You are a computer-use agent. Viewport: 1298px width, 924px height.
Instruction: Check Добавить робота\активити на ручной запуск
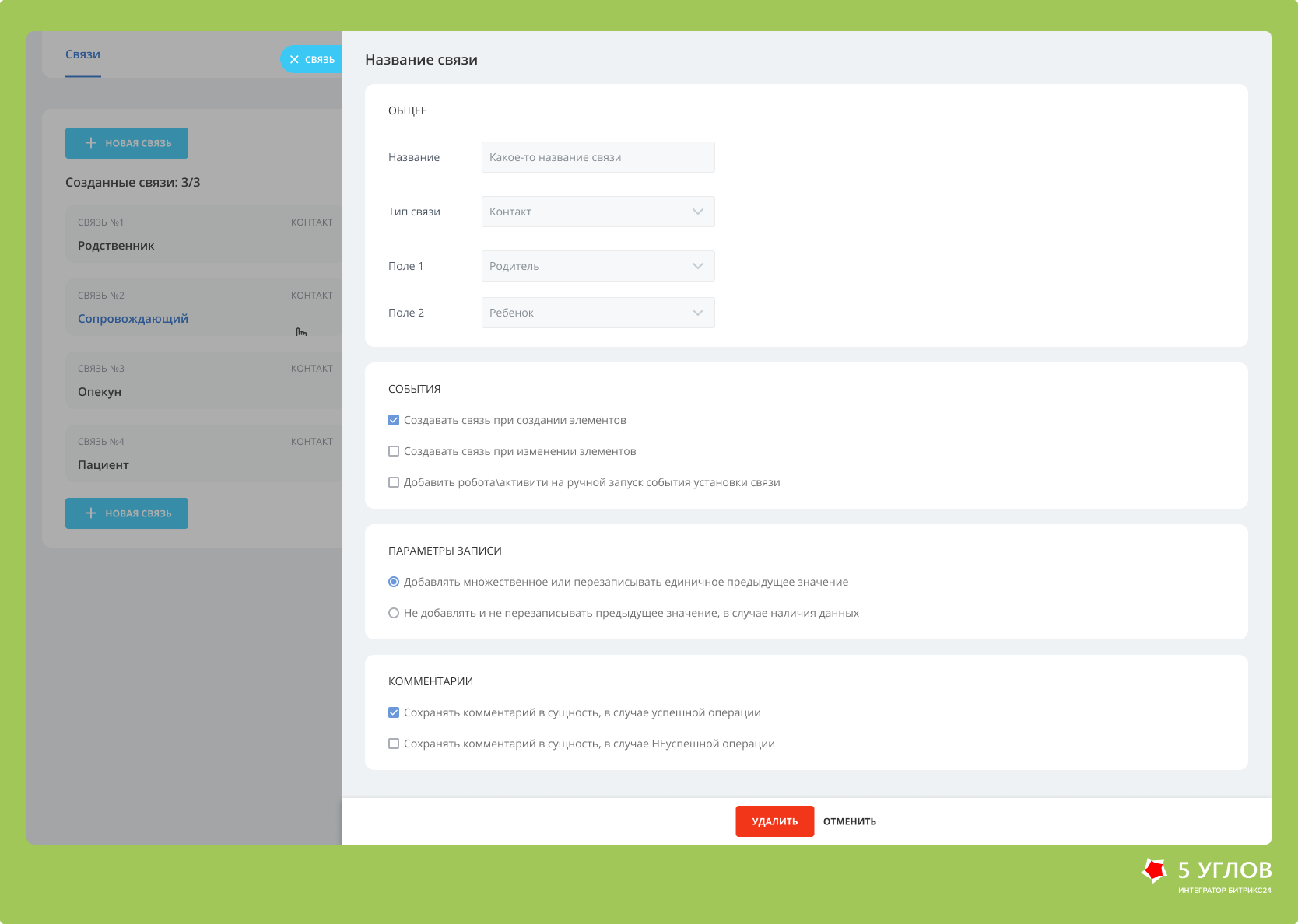tap(394, 482)
